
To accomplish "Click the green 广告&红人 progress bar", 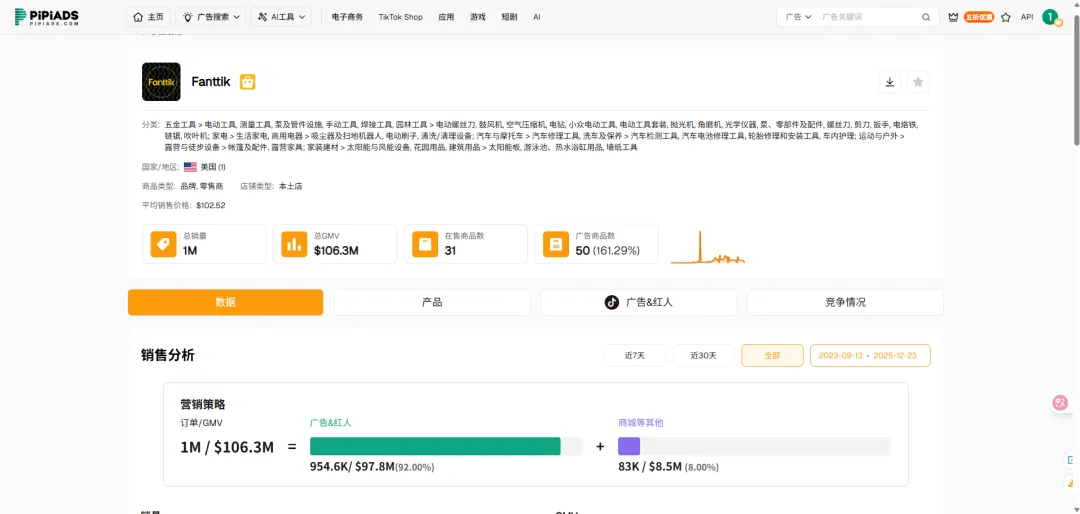I will (435, 446).
